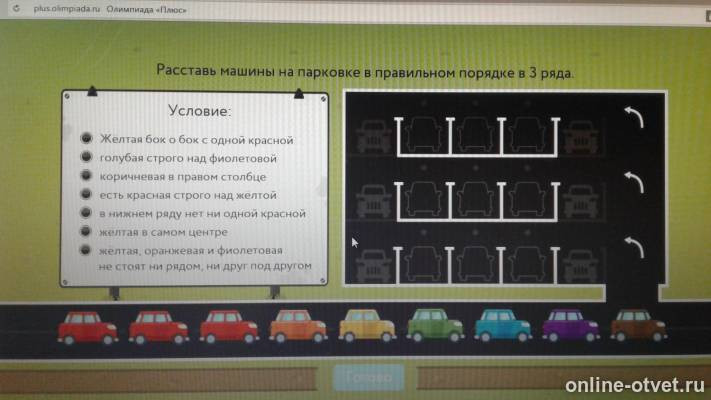Click the Олимпиада «Плюс» page title
The image size is (711, 400).
[146, 9]
